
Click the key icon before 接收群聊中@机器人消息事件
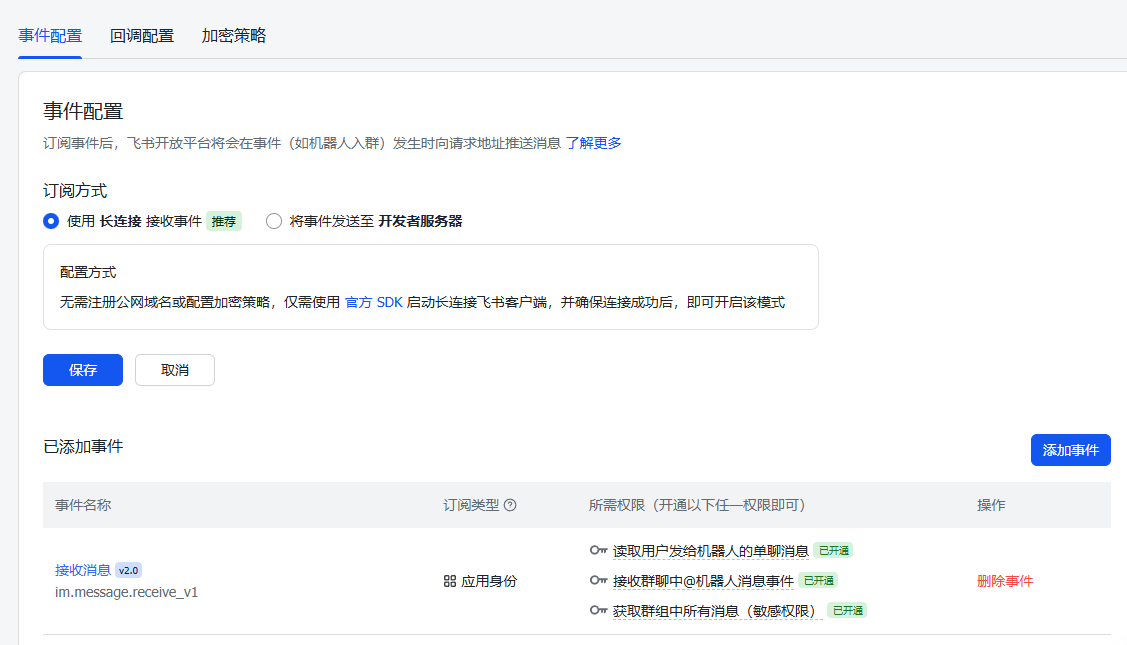[x=597, y=580]
